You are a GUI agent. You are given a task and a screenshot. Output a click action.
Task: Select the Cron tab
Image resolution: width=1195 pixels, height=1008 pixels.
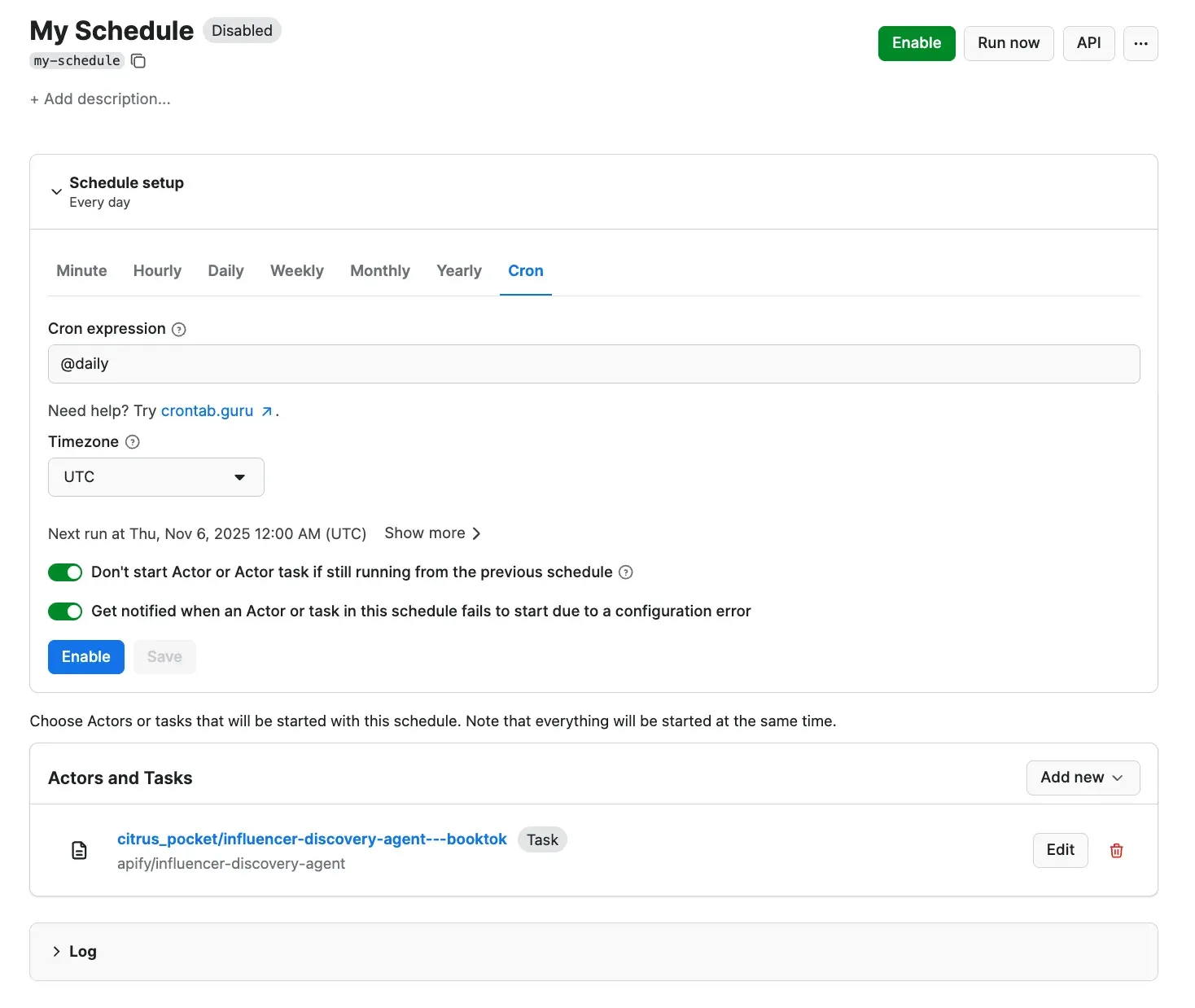click(526, 271)
